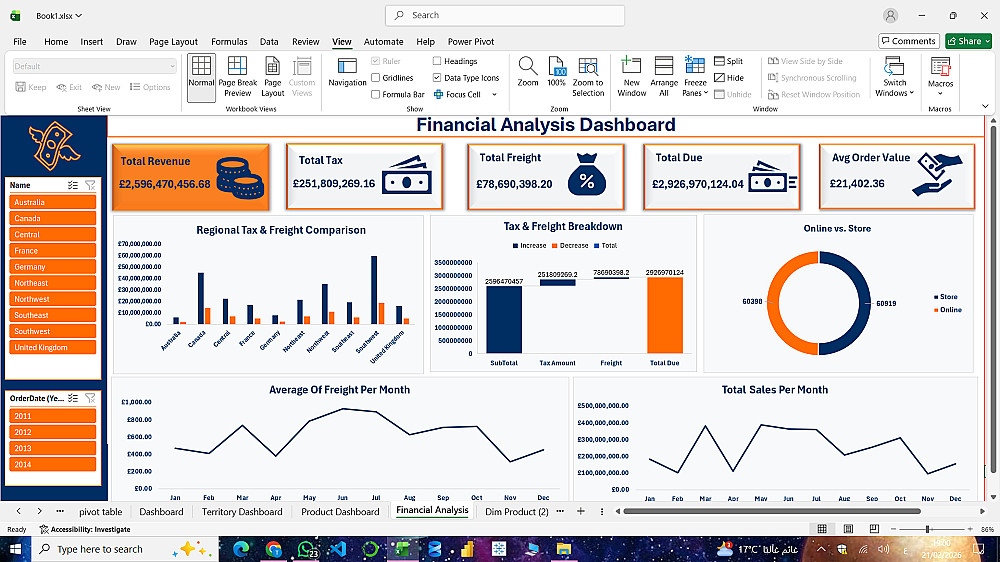
Task: Open File Explorer from taskbar
Action: (x=564, y=549)
